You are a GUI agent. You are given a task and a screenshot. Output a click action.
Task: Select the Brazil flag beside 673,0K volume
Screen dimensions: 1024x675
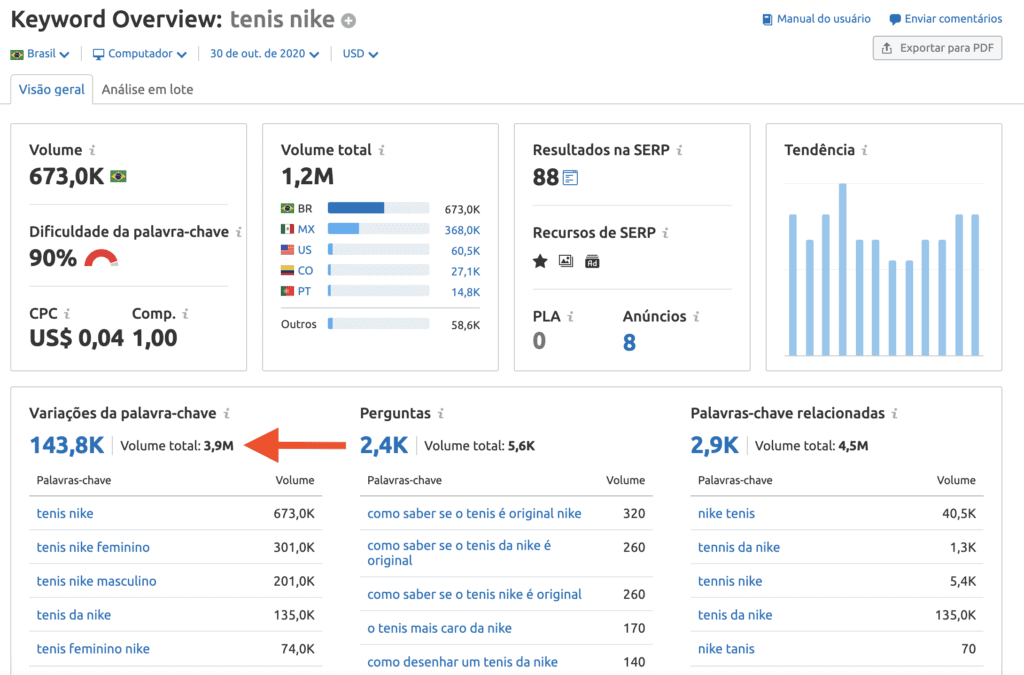pos(118,176)
